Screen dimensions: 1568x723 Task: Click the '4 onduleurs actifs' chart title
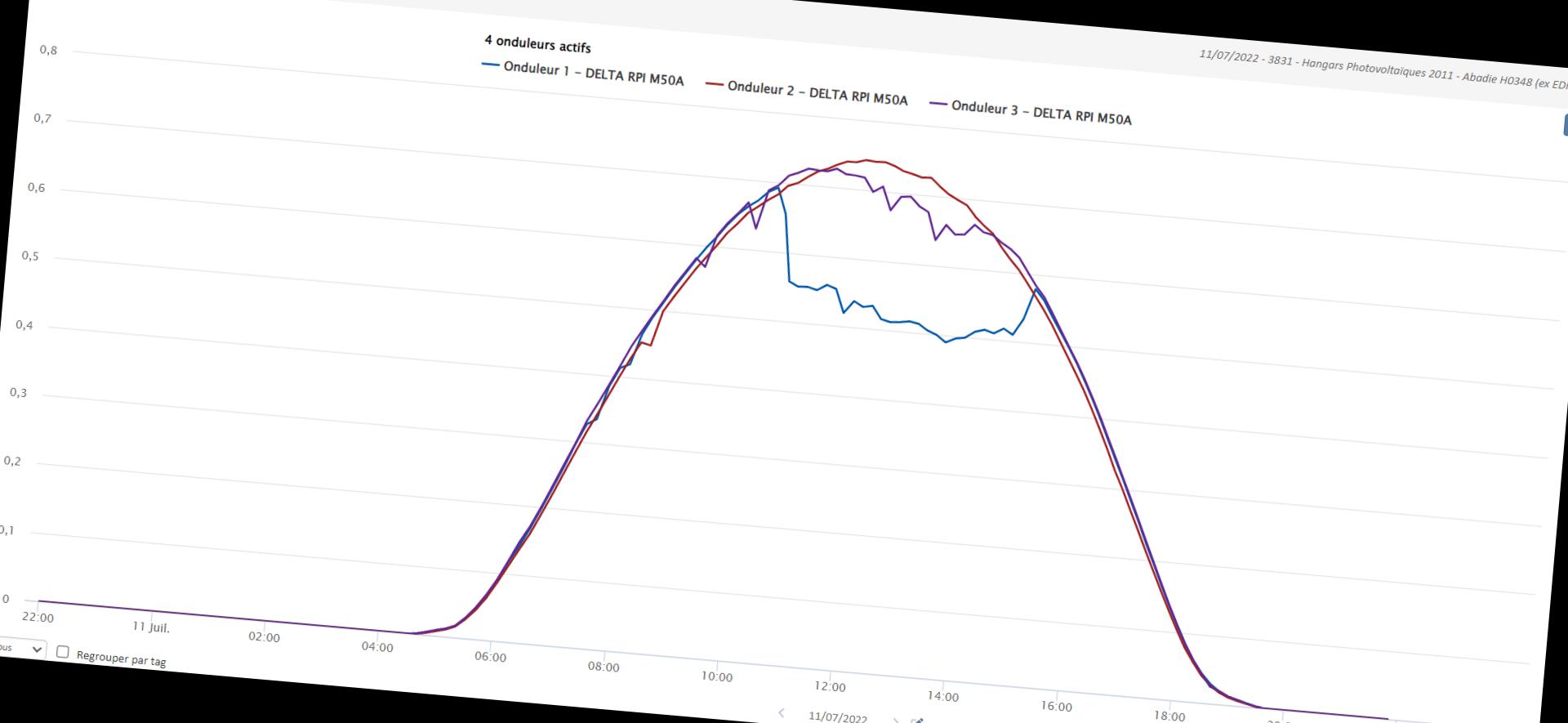tap(537, 44)
